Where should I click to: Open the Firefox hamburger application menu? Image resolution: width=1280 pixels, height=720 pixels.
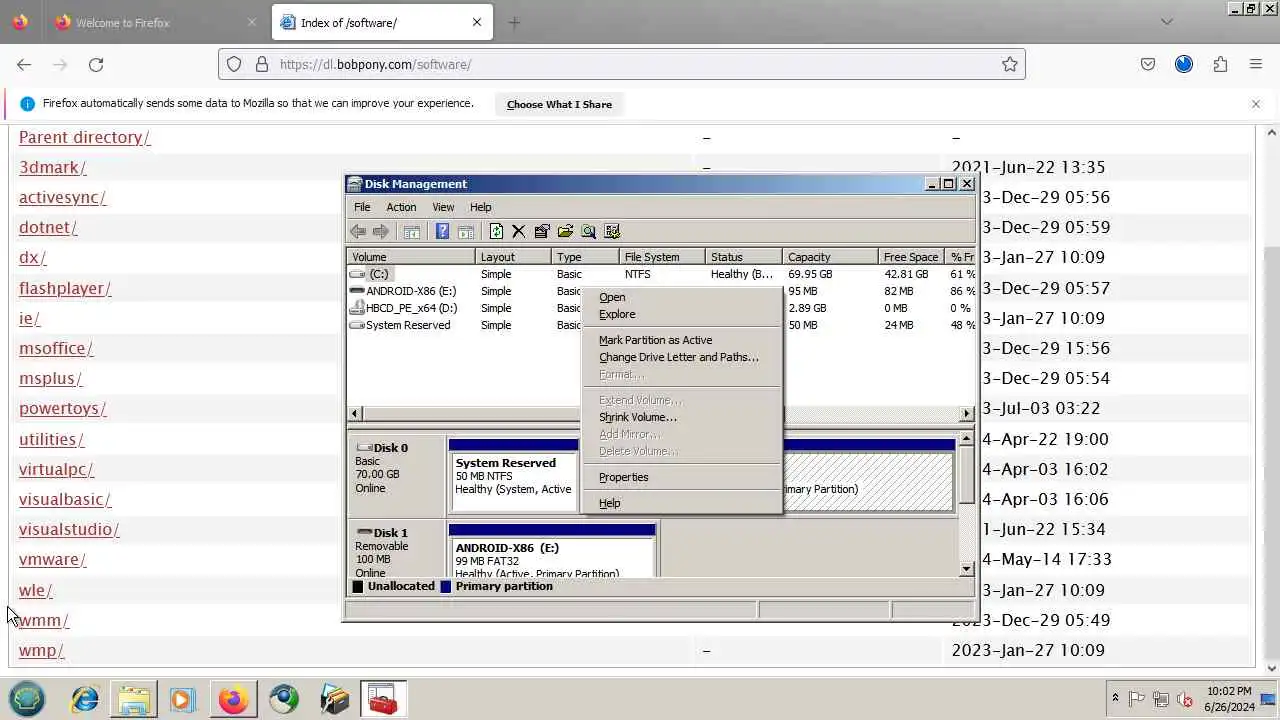coord(1256,64)
